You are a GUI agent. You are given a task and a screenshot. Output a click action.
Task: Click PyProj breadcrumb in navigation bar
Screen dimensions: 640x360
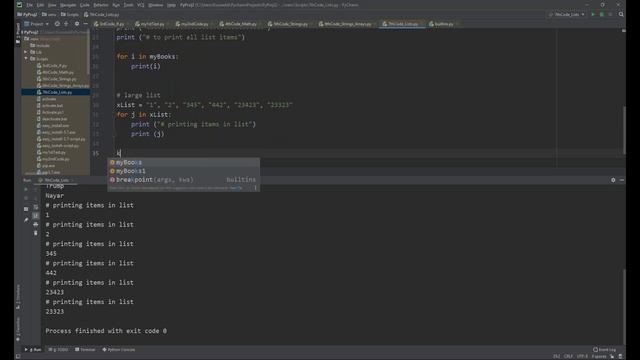point(27,14)
